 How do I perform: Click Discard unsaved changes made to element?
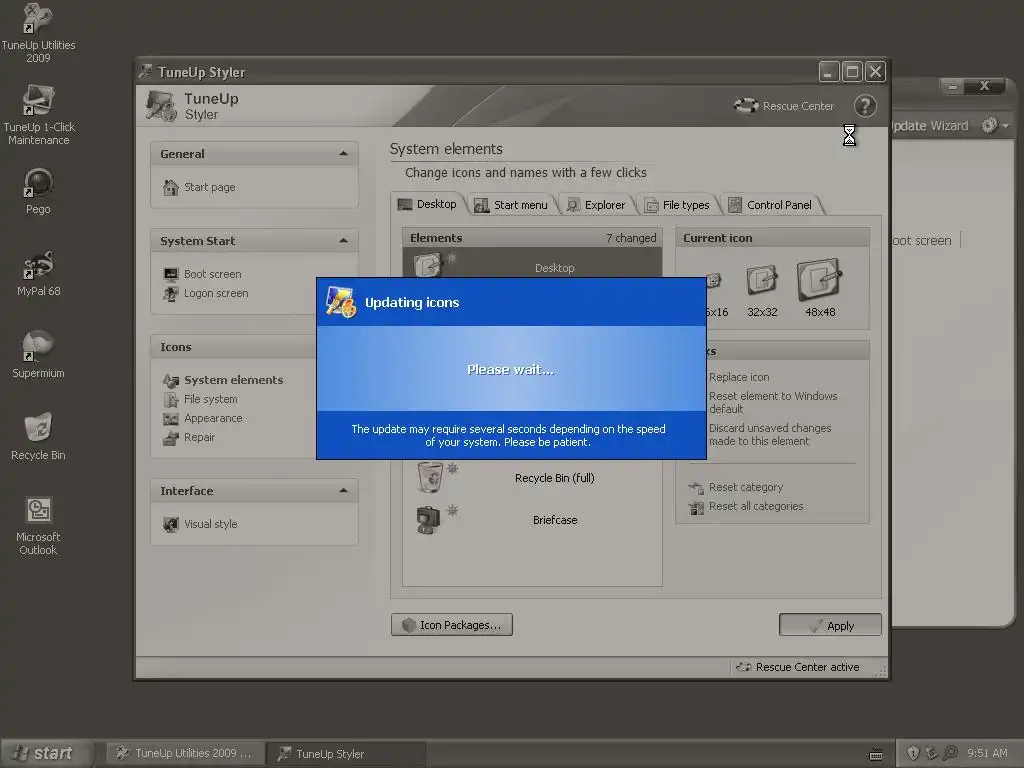771,434
